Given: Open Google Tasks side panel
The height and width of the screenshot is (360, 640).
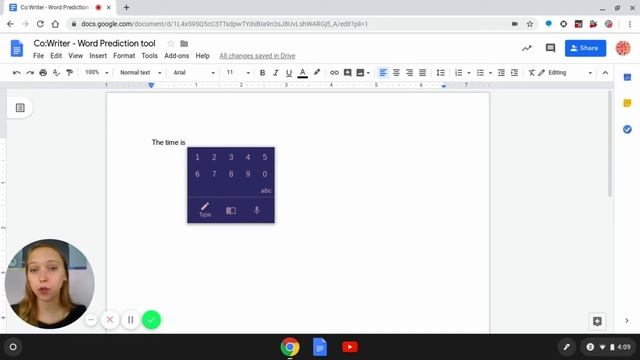Looking at the screenshot, I should [x=627, y=129].
